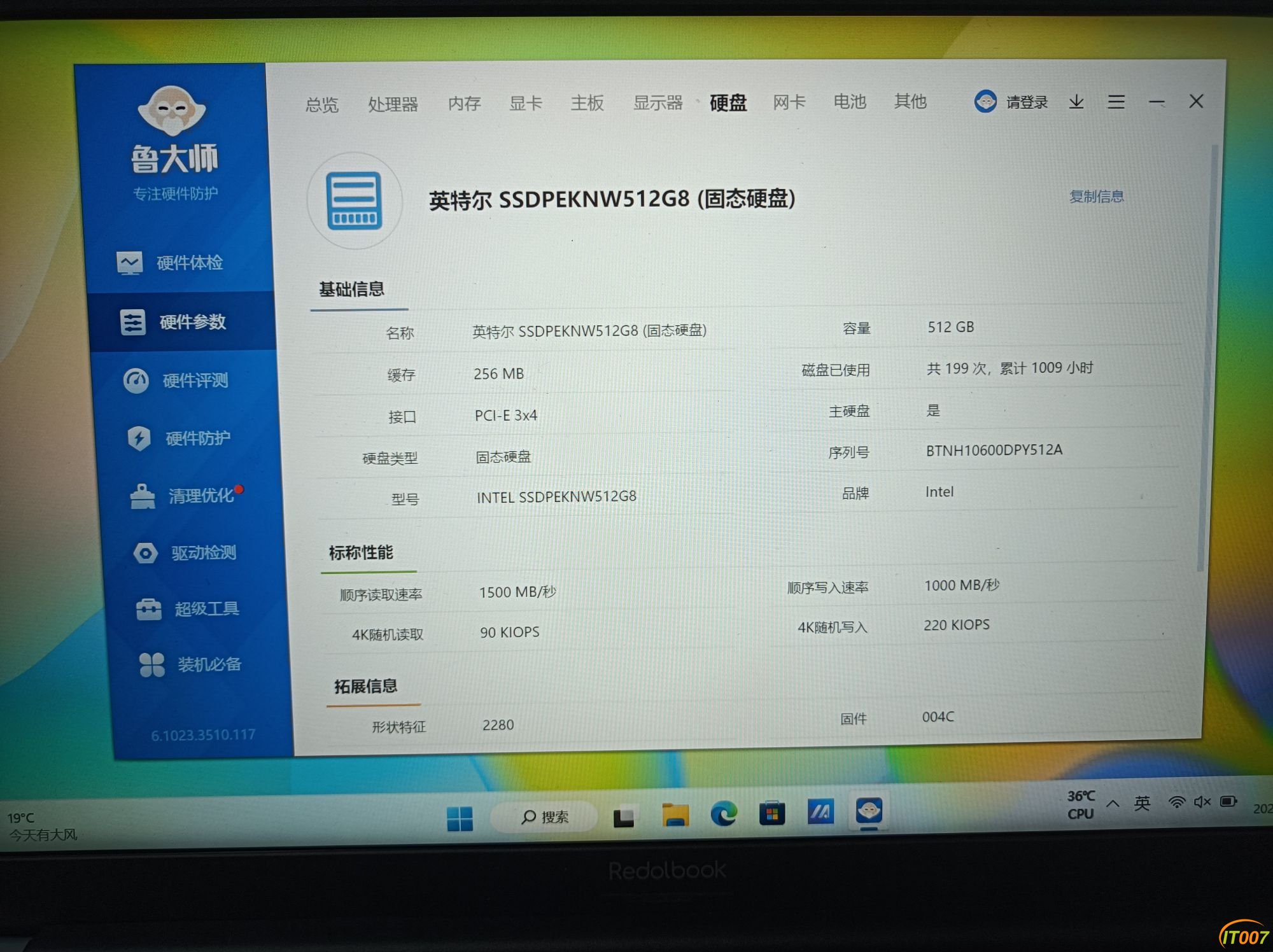Switch to the 其他 tab
The width and height of the screenshot is (1273, 952).
[910, 101]
